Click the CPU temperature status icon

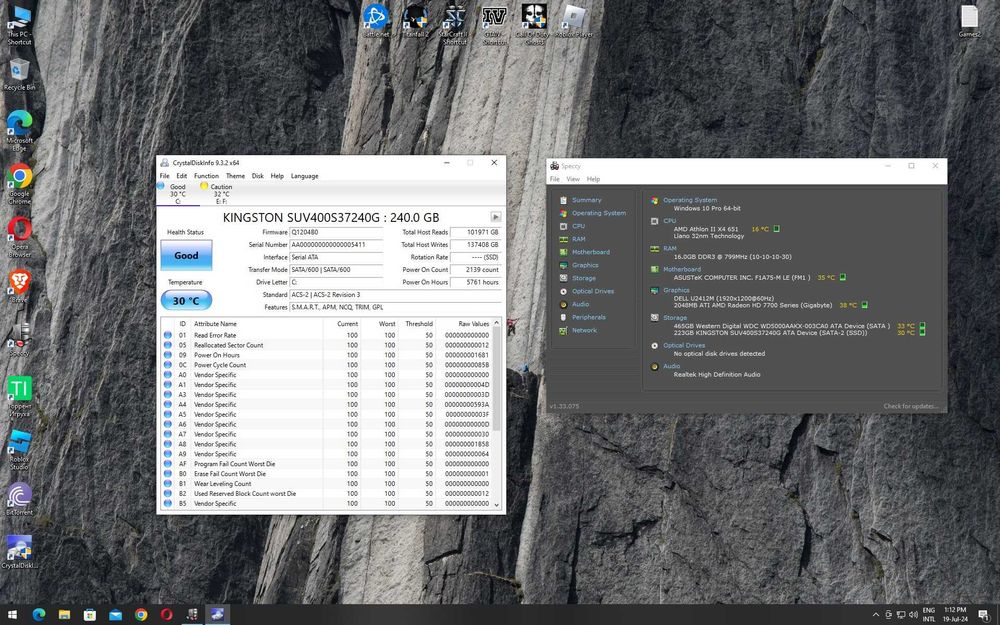tap(776, 229)
